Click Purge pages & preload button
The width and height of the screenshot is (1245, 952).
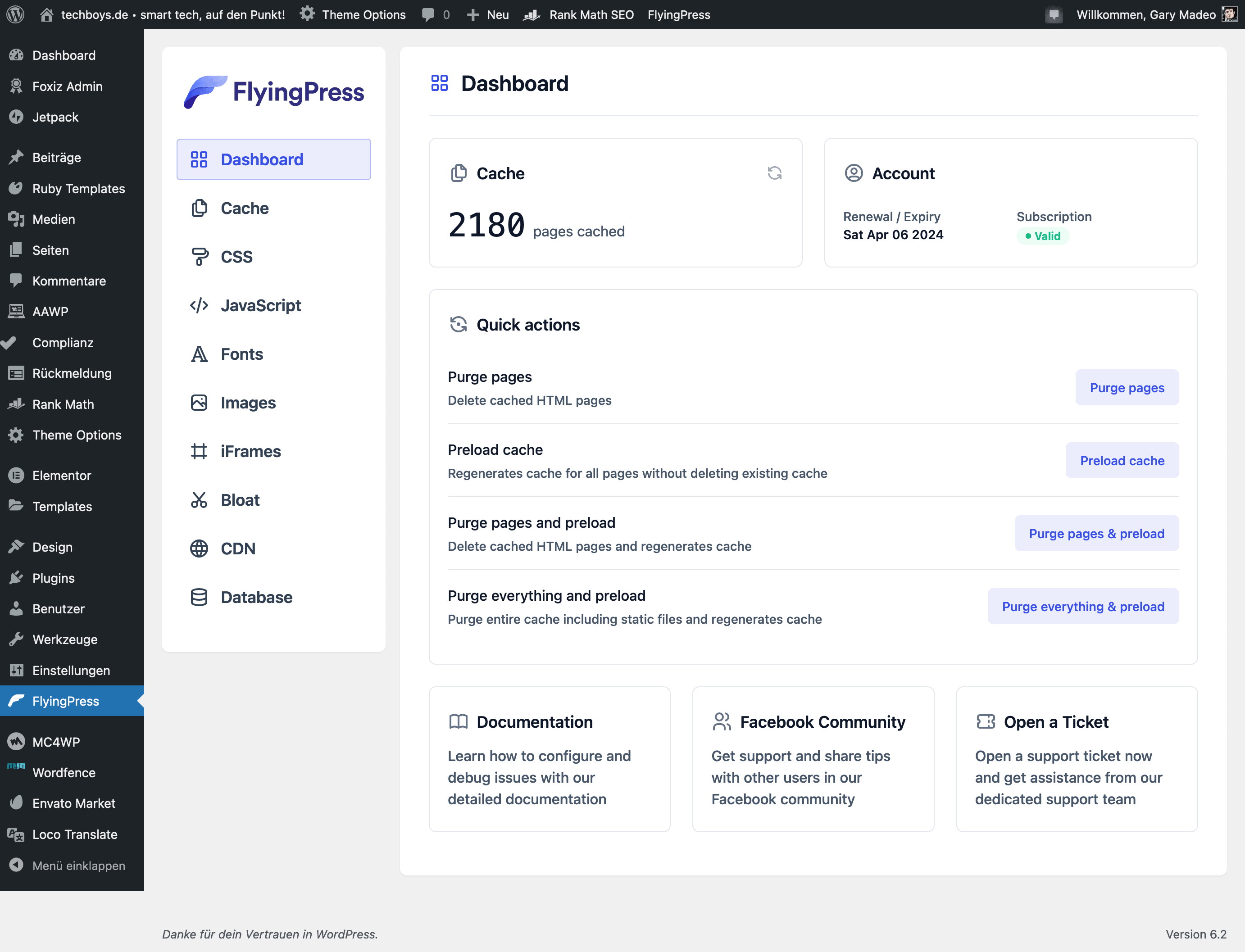[x=1096, y=533]
